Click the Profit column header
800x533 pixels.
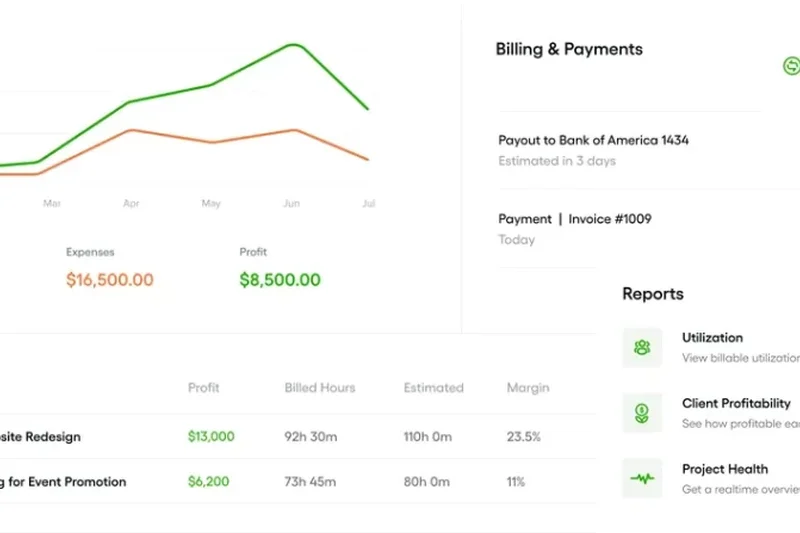pyautogui.click(x=203, y=387)
